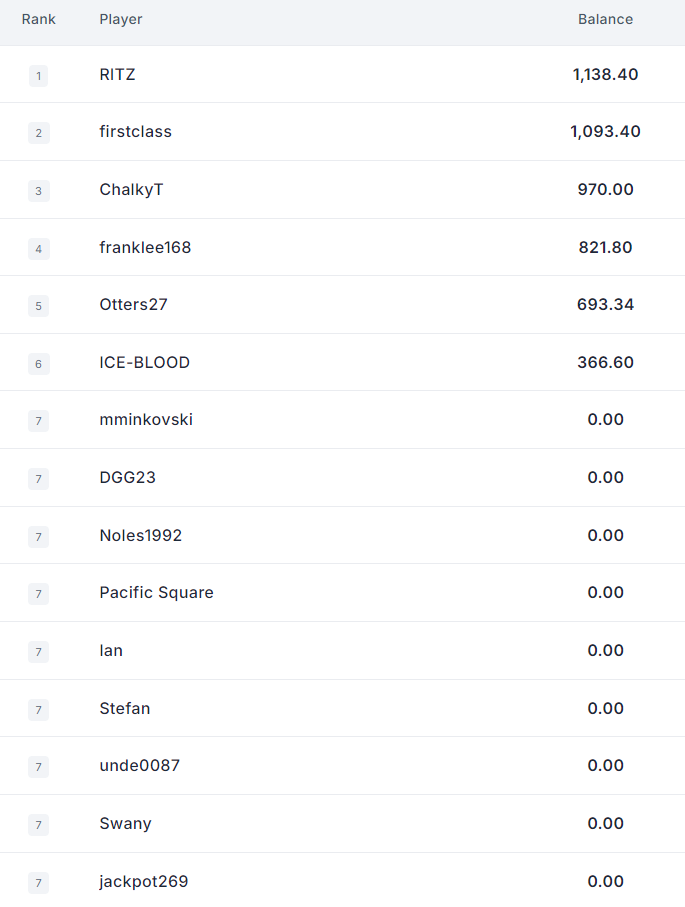Screen dimensions: 685x907
Task: Click the rank 3 badge for ChalkyT
Action: point(39,191)
